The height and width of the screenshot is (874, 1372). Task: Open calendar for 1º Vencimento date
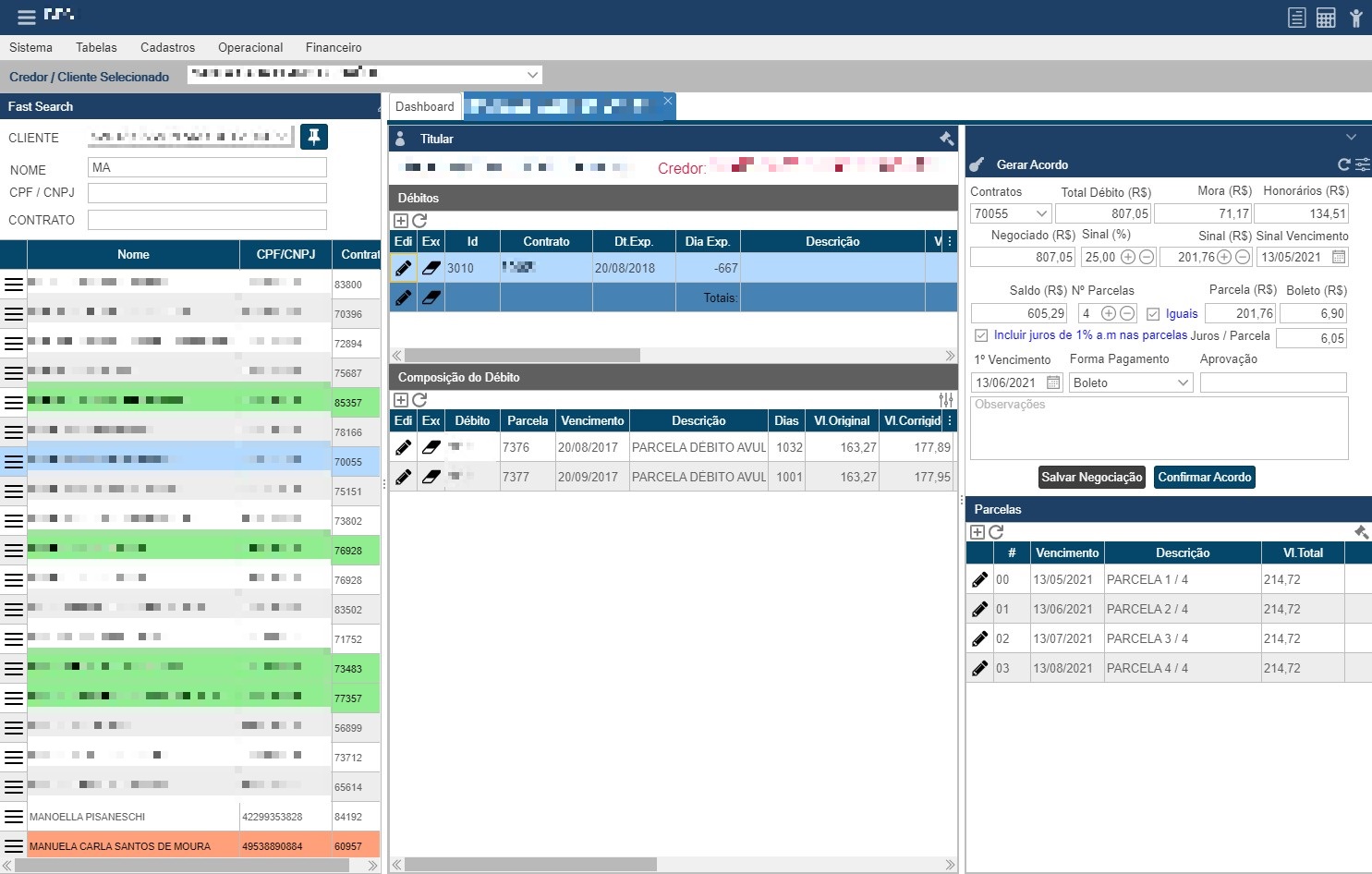point(1053,382)
